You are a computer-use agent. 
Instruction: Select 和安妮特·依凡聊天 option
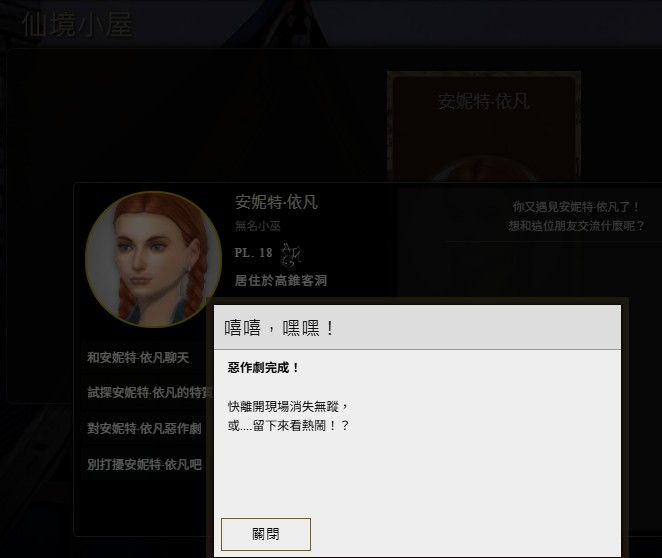[x=138, y=358]
